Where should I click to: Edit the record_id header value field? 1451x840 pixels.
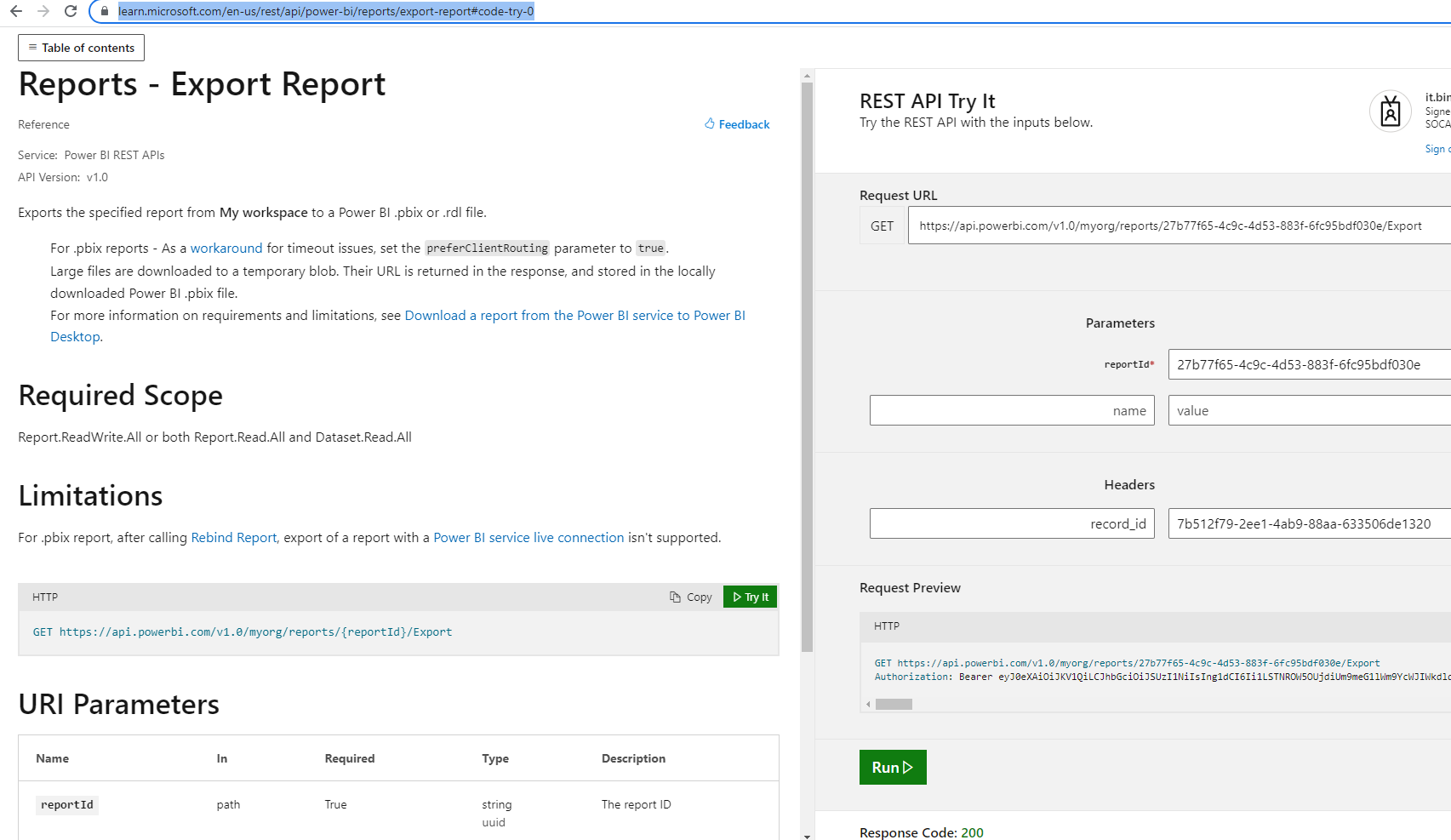point(1310,523)
